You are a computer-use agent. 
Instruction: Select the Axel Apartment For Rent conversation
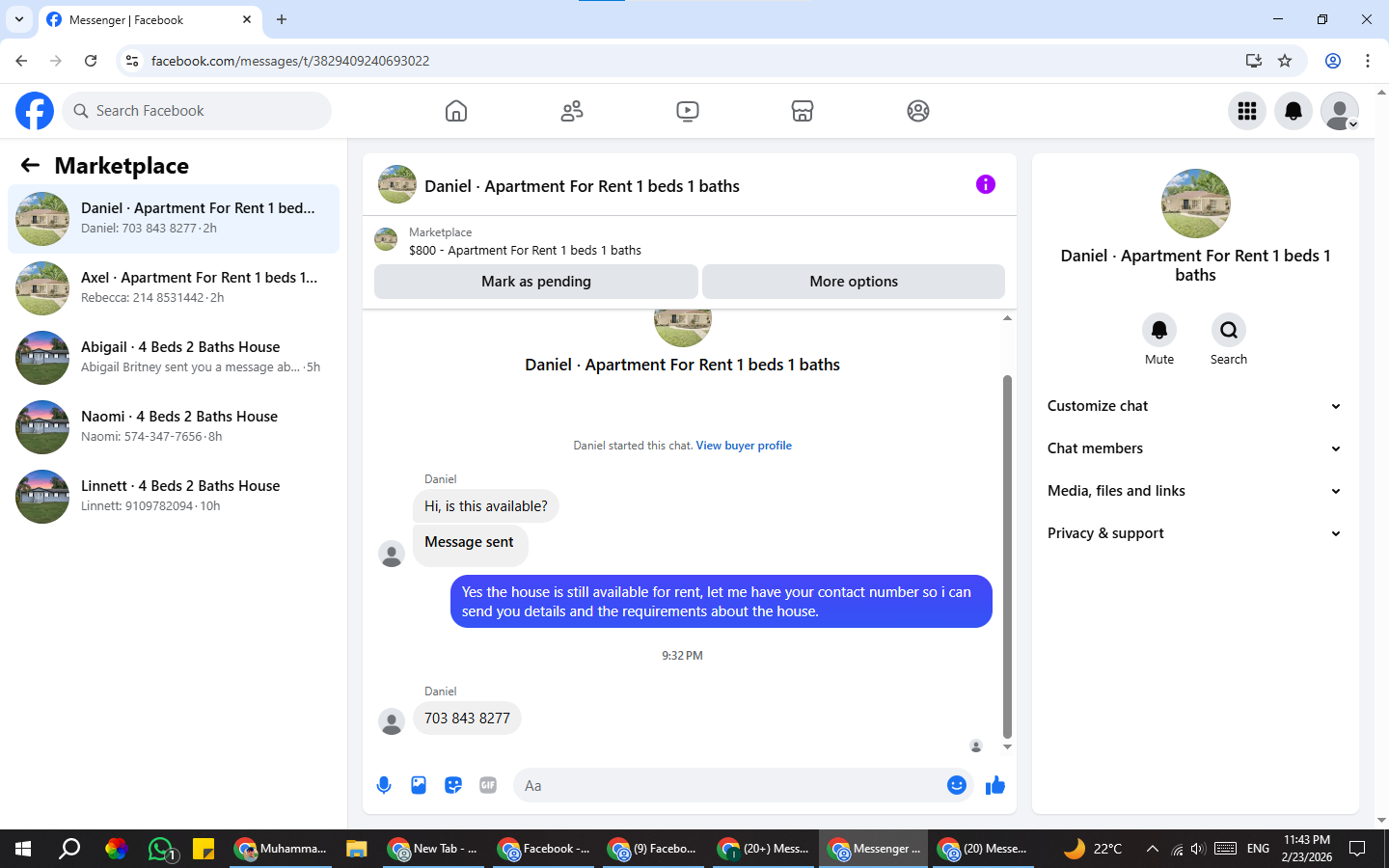174,288
